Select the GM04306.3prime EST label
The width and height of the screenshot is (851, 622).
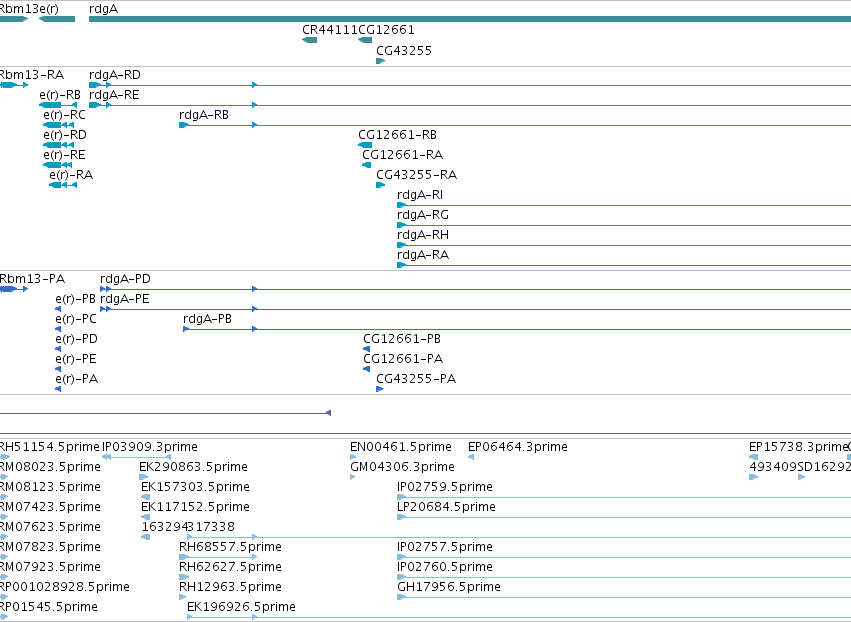coord(402,467)
